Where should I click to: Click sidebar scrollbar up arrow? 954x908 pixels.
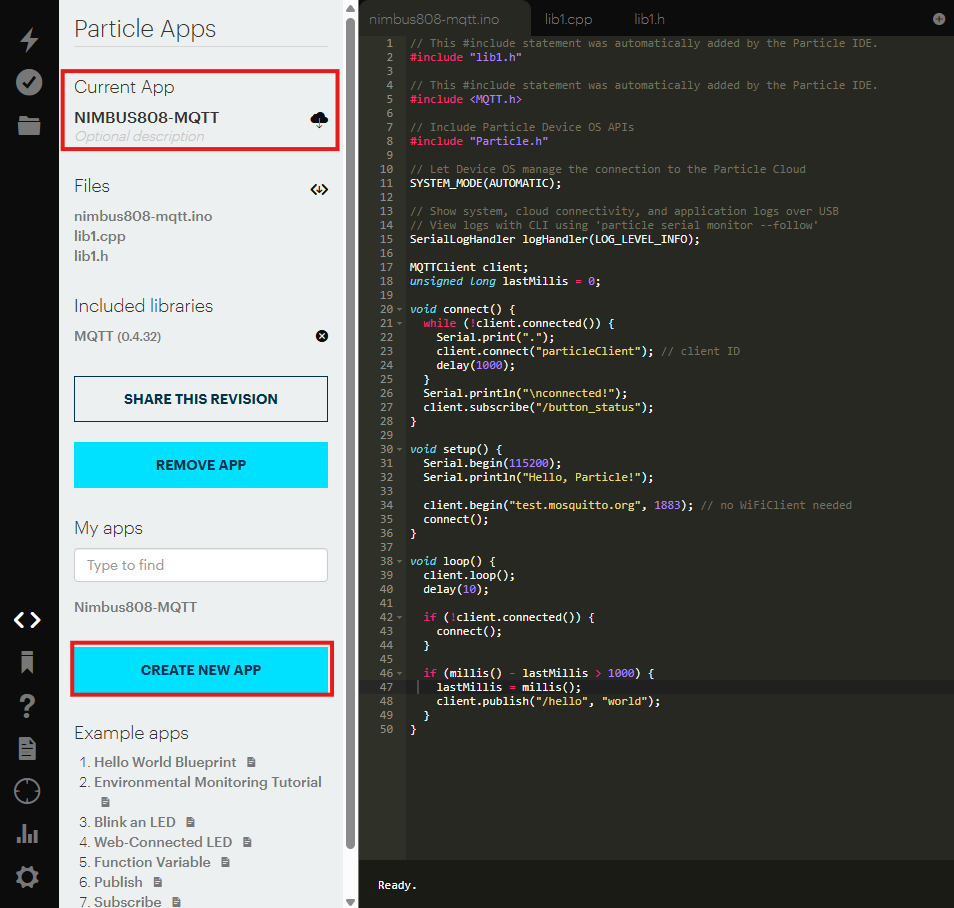point(350,8)
